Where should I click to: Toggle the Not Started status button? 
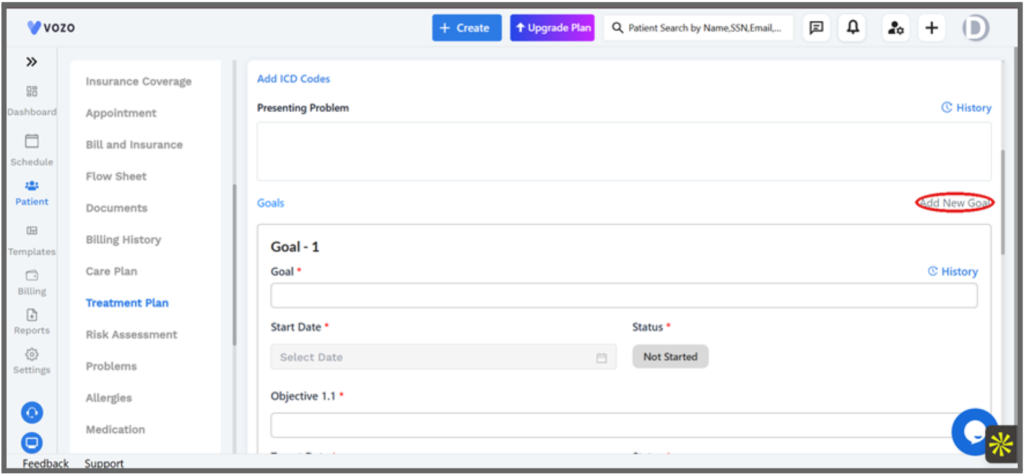pos(670,357)
